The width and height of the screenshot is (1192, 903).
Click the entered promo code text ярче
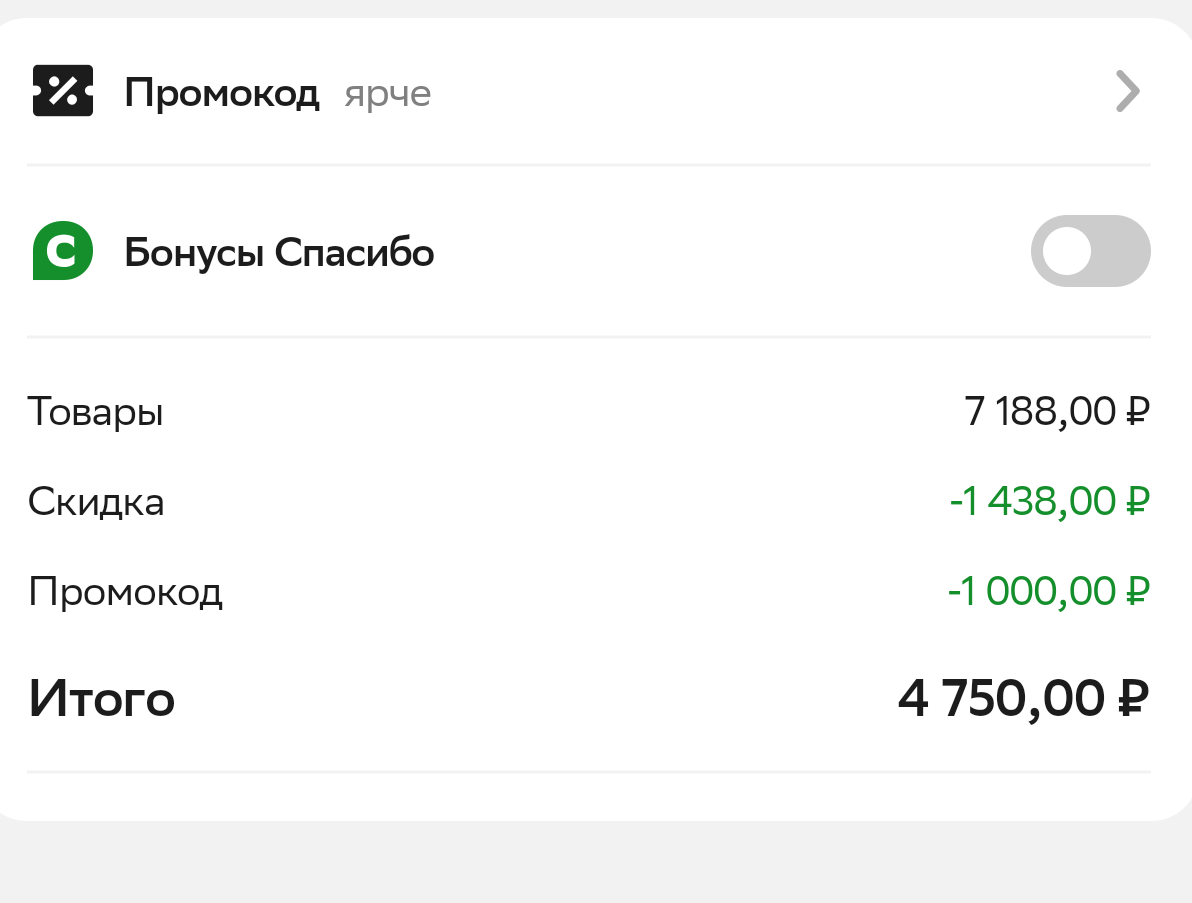coord(388,95)
